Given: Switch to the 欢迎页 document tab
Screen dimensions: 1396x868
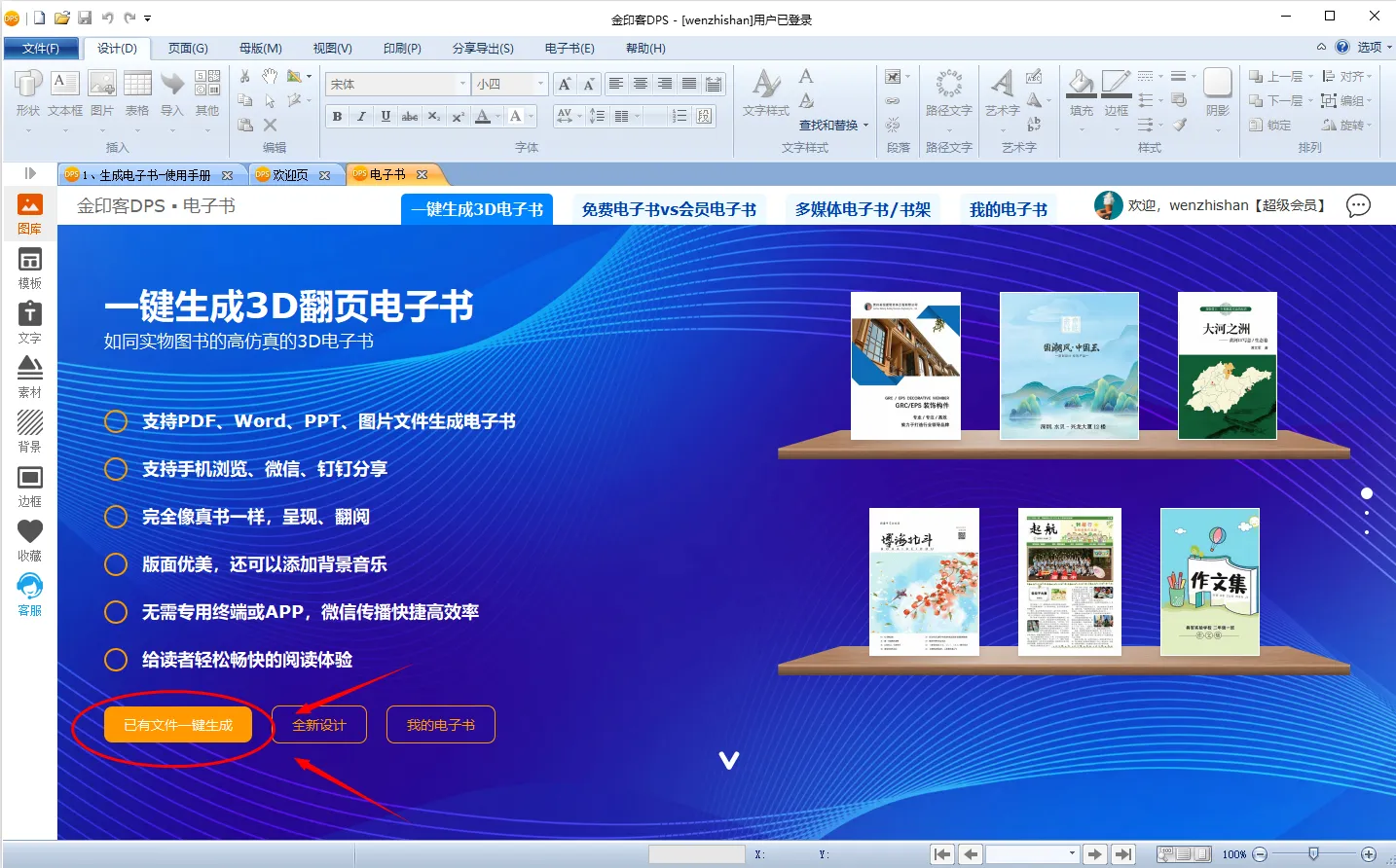Looking at the screenshot, I should pyautogui.click(x=290, y=175).
